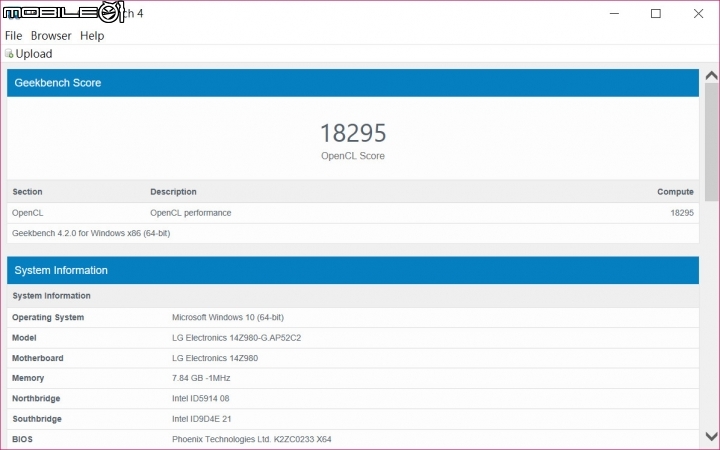This screenshot has width=720, height=450.
Task: Click the 18295 value in Compute column
Action: 682,213
